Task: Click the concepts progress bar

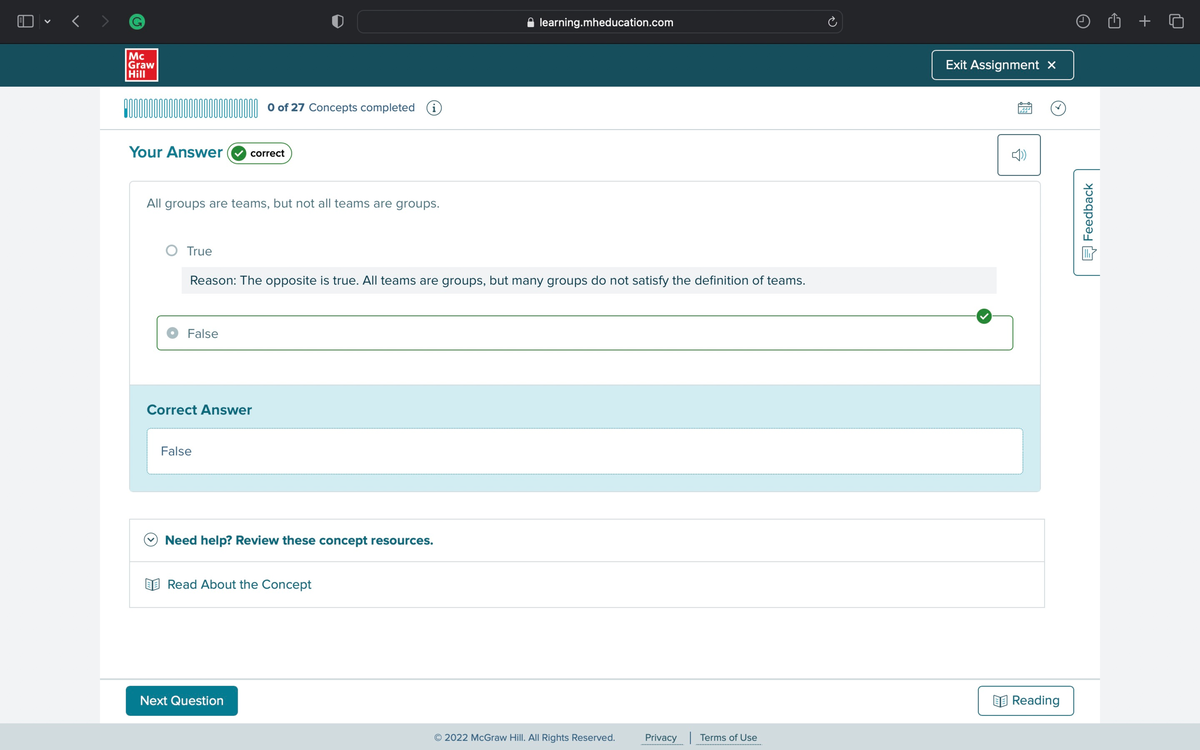Action: point(191,108)
